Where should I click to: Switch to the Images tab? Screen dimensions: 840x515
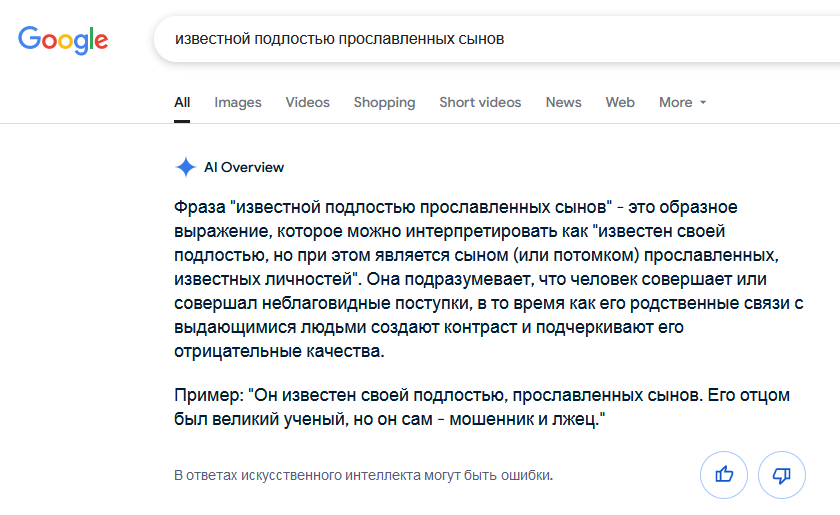[x=238, y=102]
